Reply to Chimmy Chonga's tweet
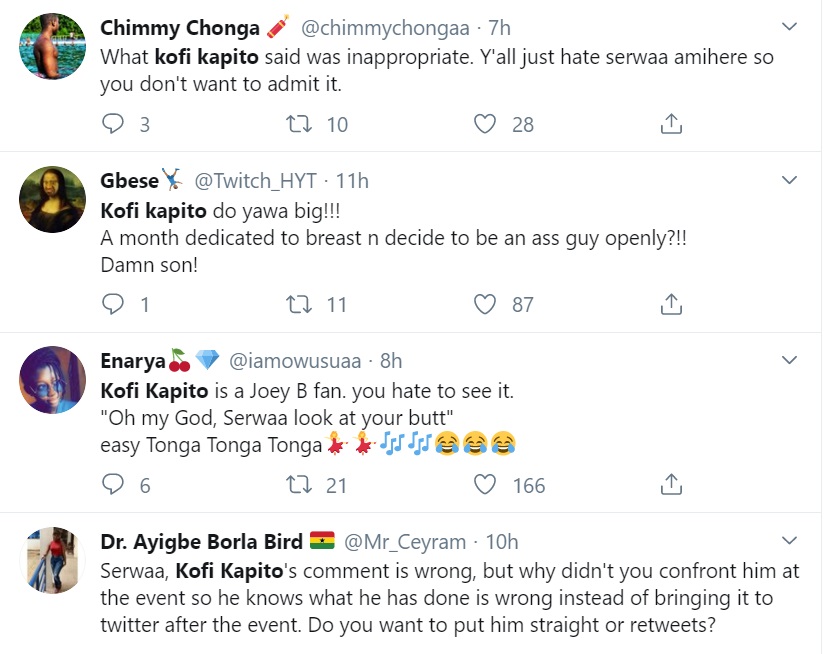The height and width of the screenshot is (654, 825). pyautogui.click(x=114, y=124)
